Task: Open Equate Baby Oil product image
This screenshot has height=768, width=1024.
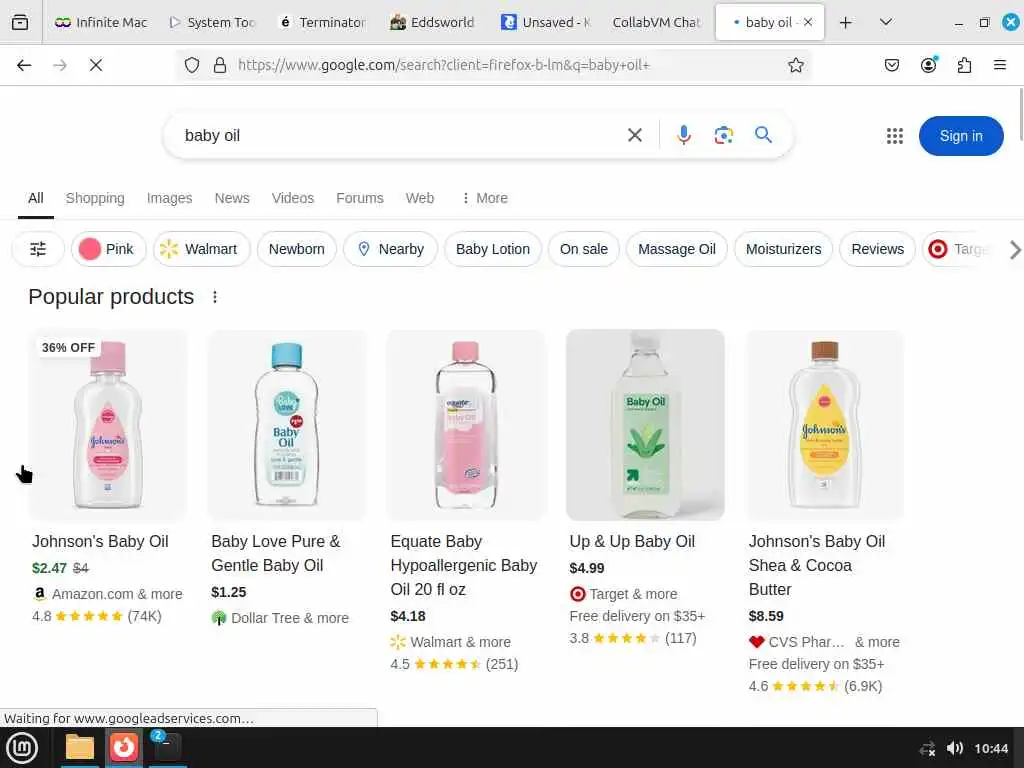Action: click(x=466, y=425)
